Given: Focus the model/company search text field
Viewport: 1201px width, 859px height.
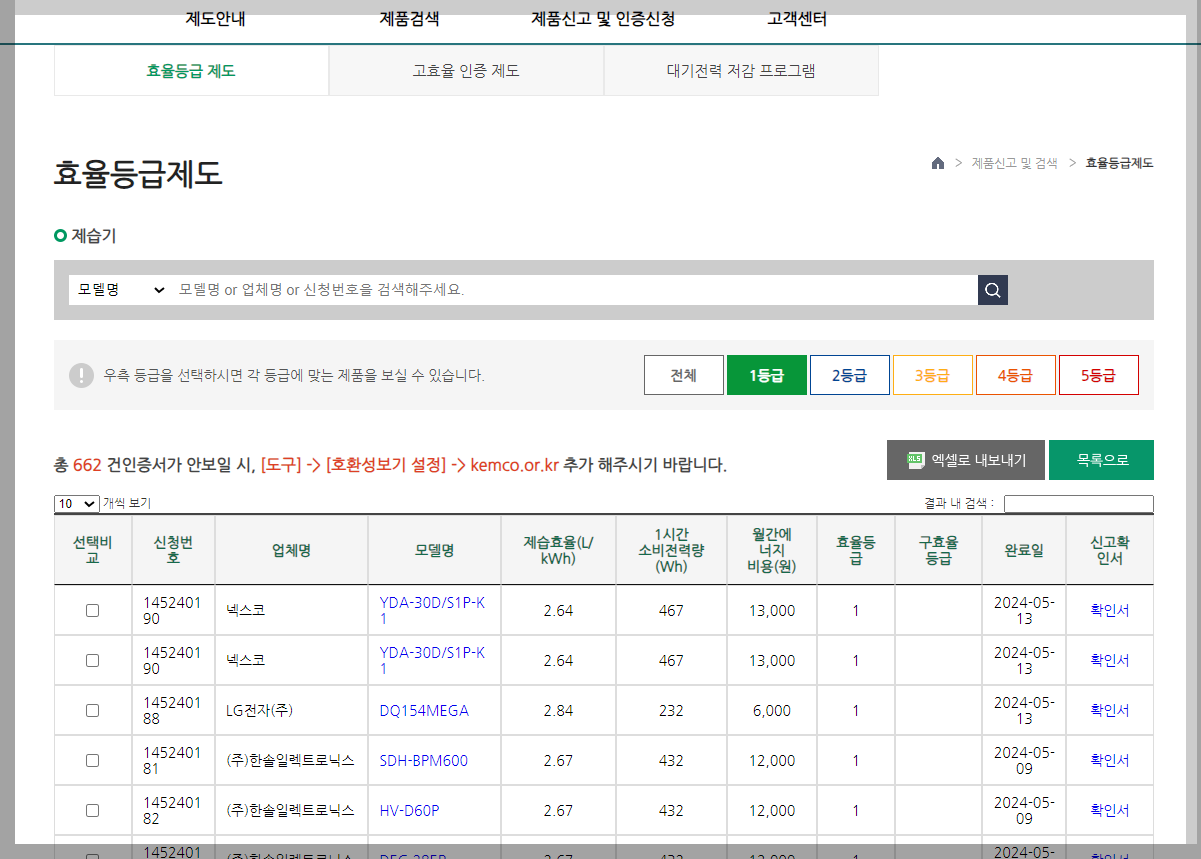Looking at the screenshot, I should tap(574, 290).
